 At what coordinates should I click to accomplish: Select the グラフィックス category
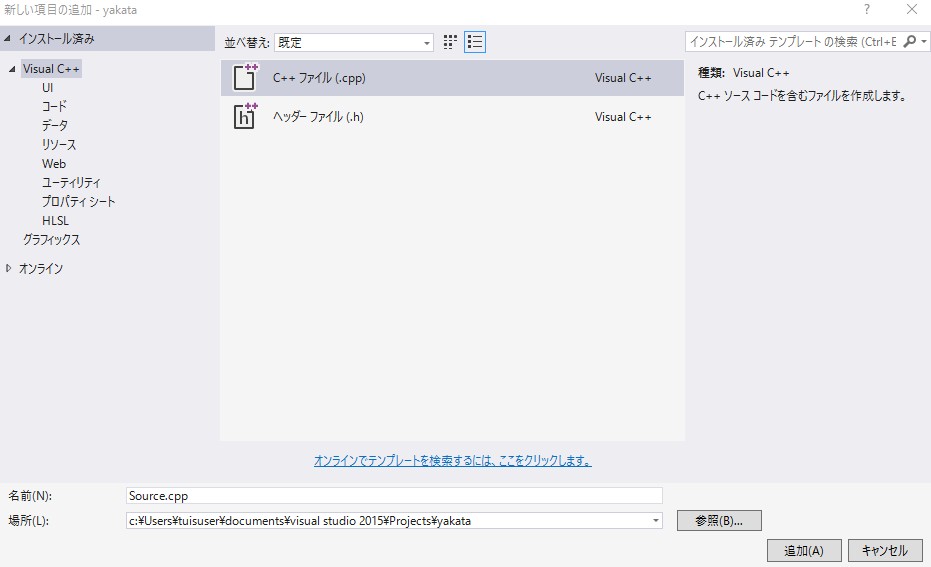pos(52,240)
